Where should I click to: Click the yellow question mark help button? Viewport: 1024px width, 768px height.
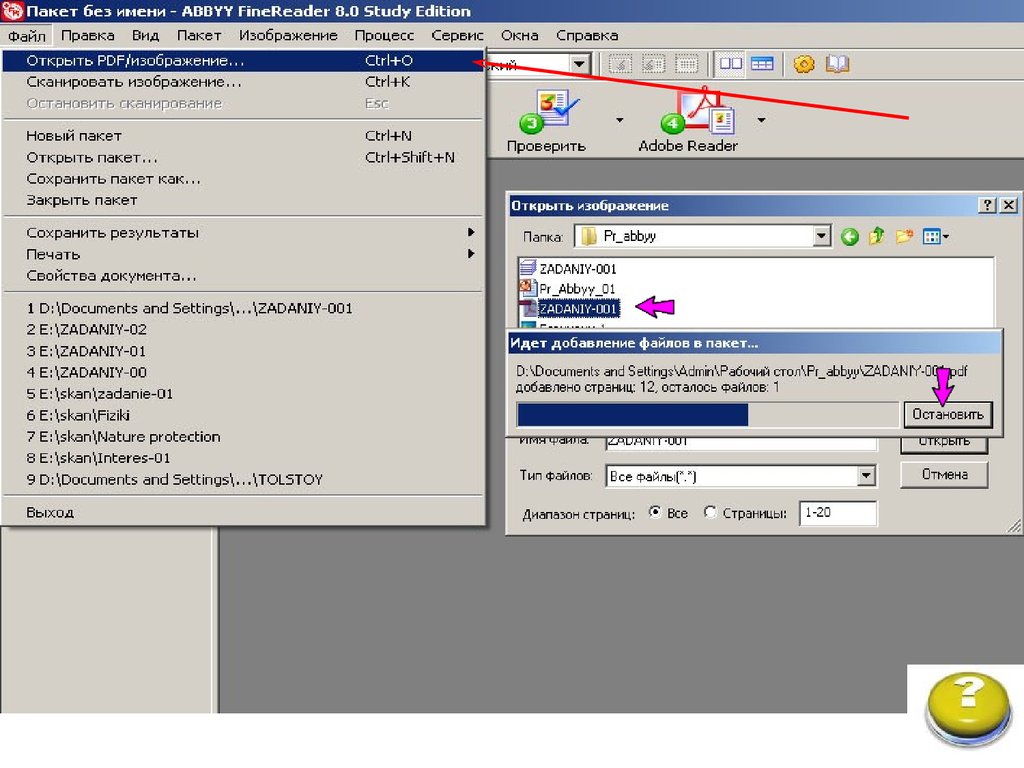968,709
